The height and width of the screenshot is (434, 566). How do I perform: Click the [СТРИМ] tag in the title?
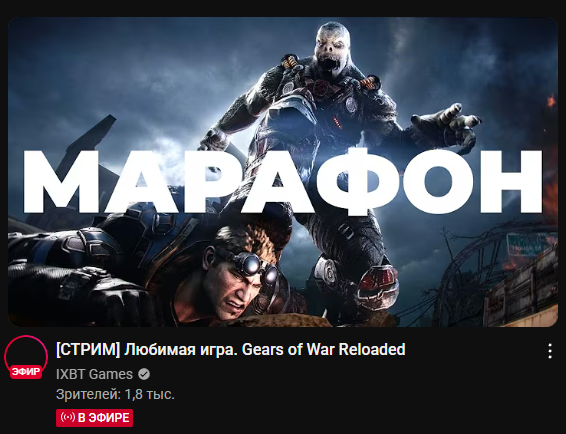pyautogui.click(x=88, y=350)
